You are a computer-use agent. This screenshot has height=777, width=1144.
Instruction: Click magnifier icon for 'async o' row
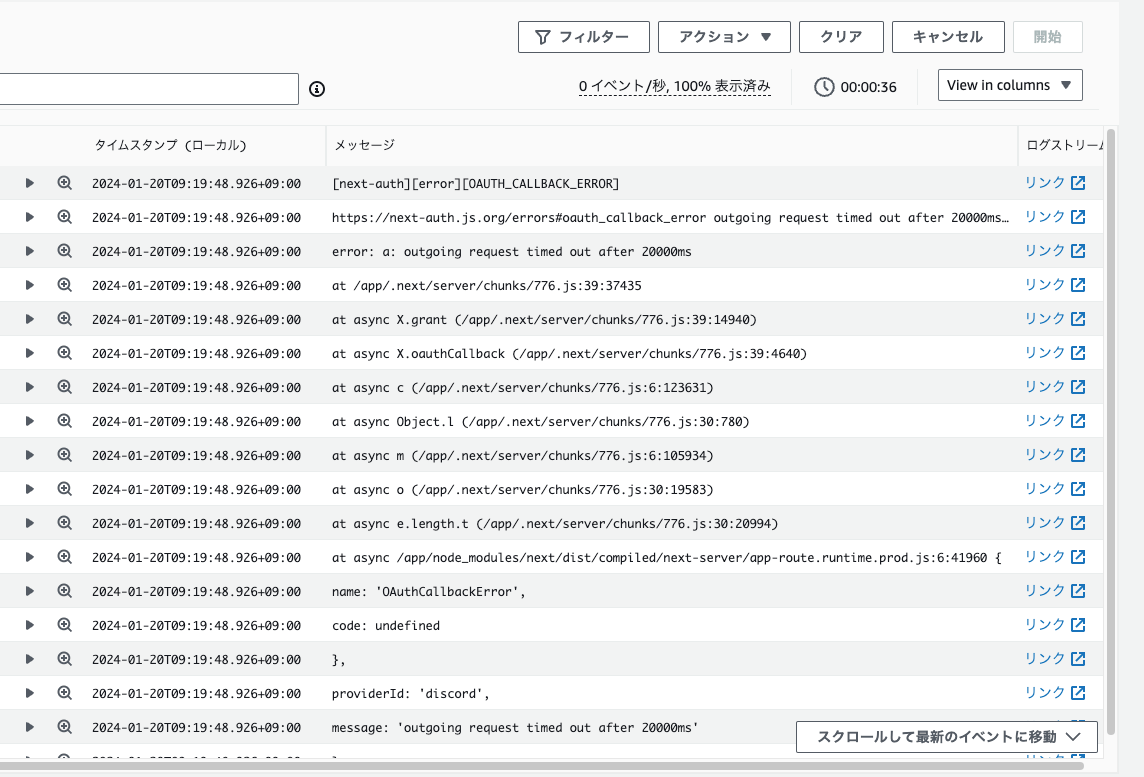[64, 489]
